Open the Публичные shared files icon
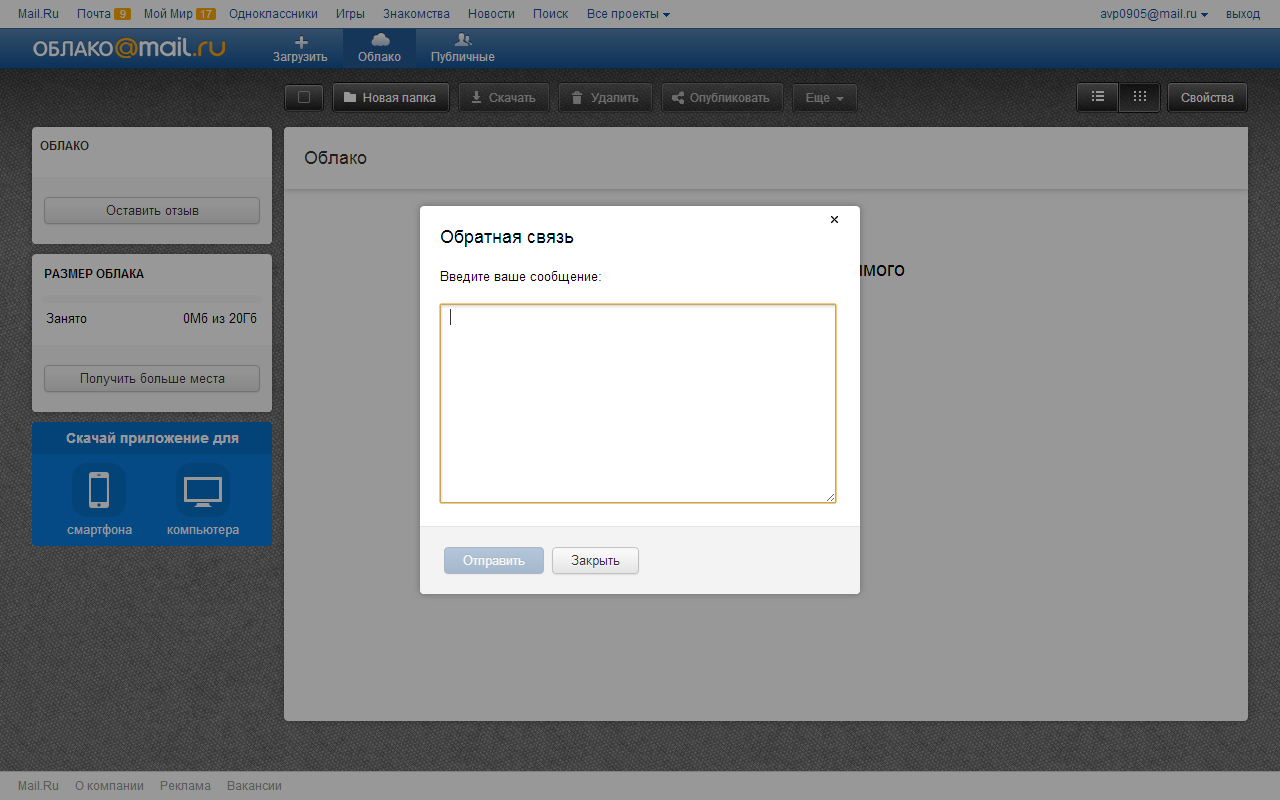The width and height of the screenshot is (1280, 800). click(x=462, y=40)
